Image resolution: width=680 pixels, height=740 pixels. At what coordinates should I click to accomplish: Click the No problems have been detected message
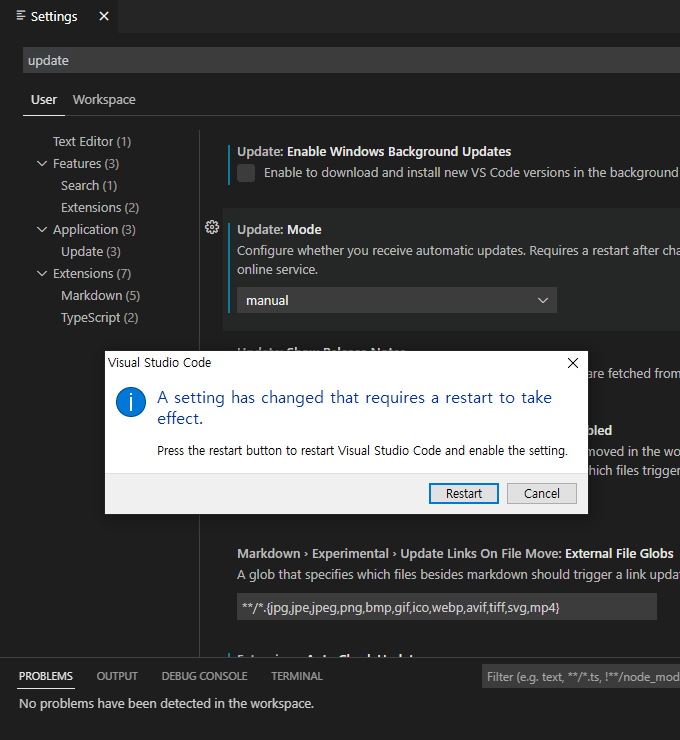click(x=167, y=703)
